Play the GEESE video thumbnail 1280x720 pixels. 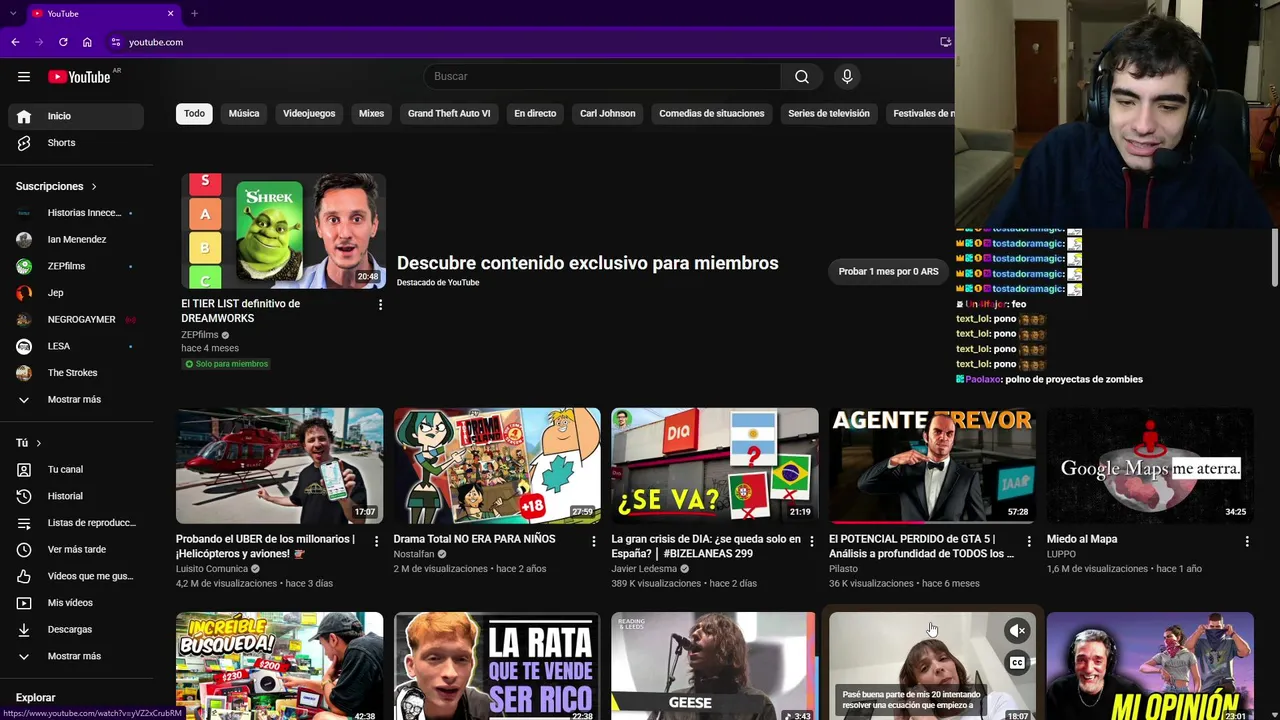pyautogui.click(x=715, y=666)
